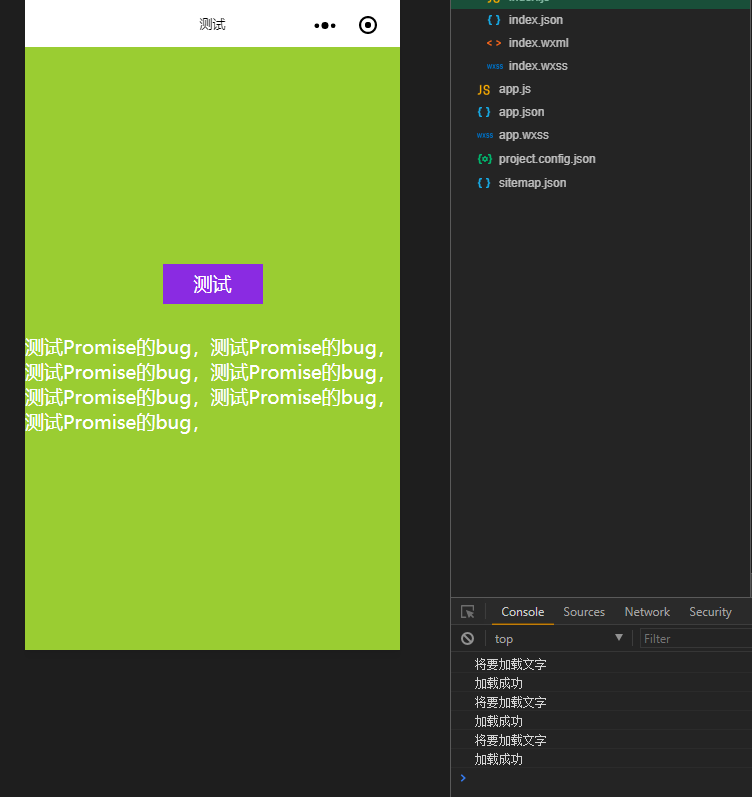Switch to the Console tab
This screenshot has width=752, height=797.
click(x=523, y=612)
